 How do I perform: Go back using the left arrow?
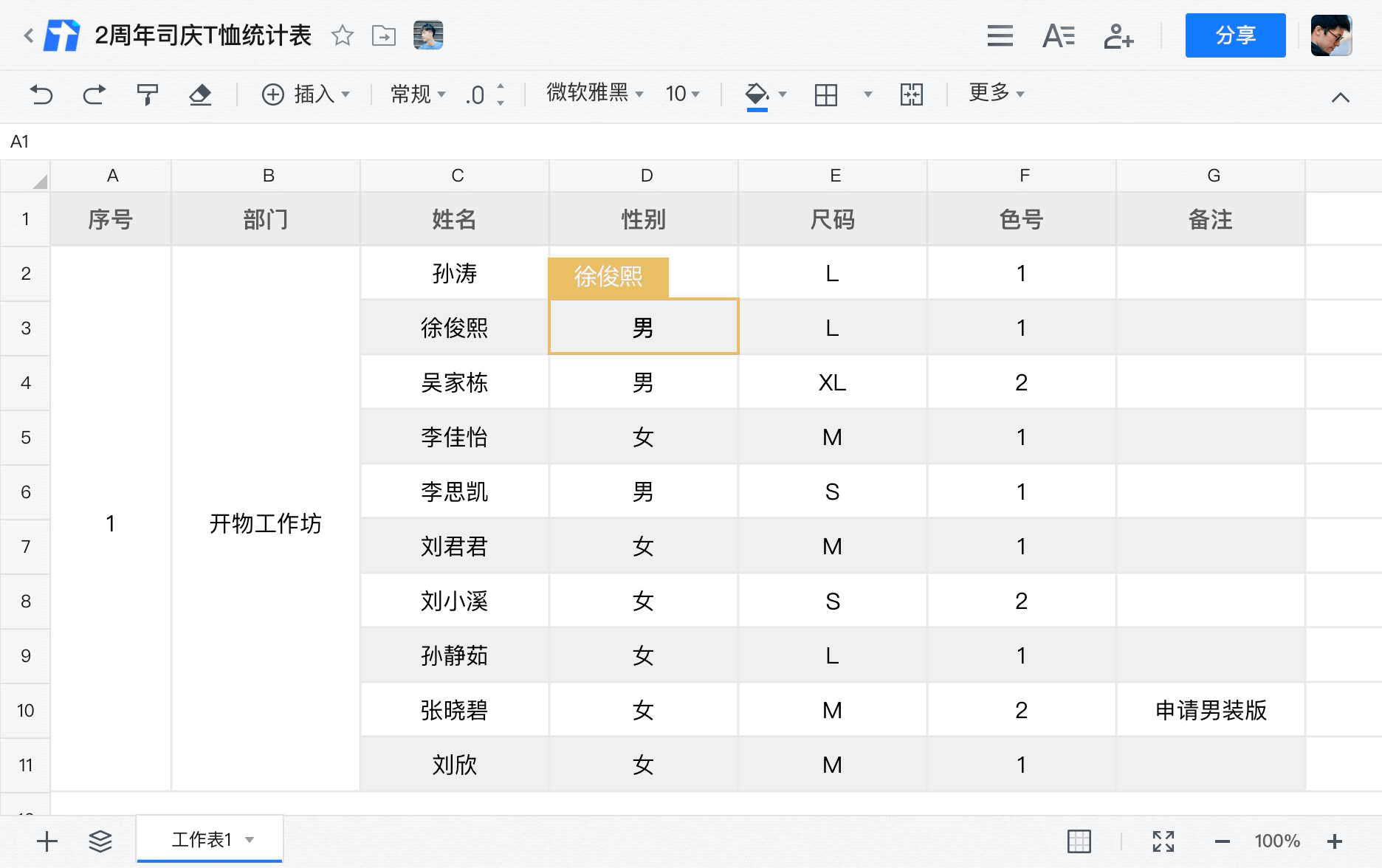point(27,35)
